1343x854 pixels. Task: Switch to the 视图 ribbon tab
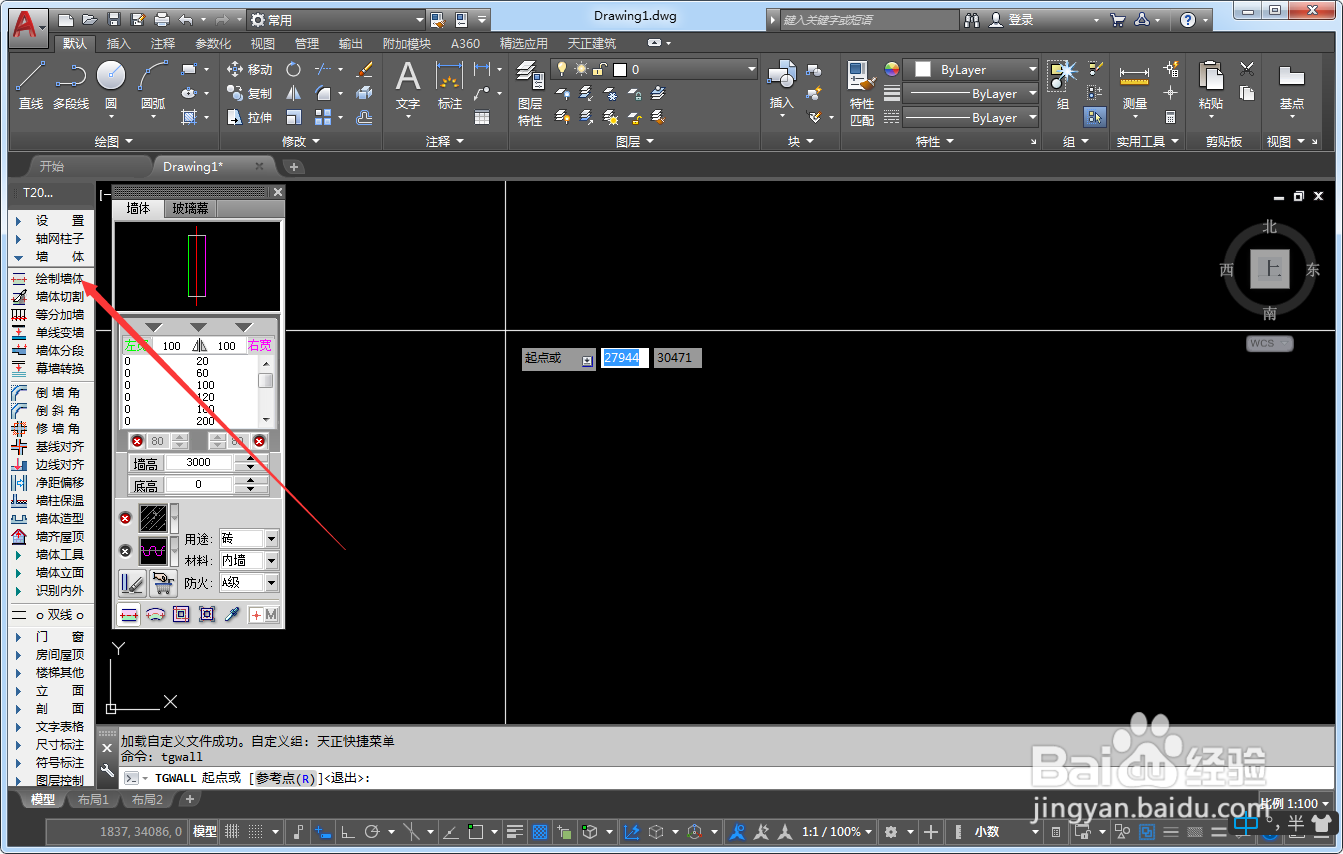[263, 43]
